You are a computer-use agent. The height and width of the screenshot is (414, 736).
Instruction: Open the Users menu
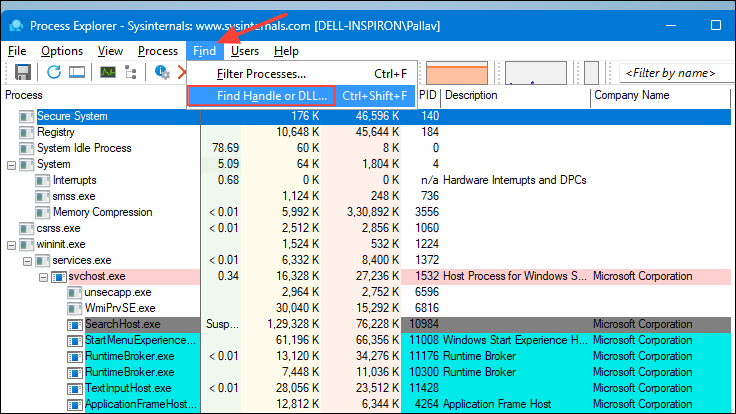point(245,51)
